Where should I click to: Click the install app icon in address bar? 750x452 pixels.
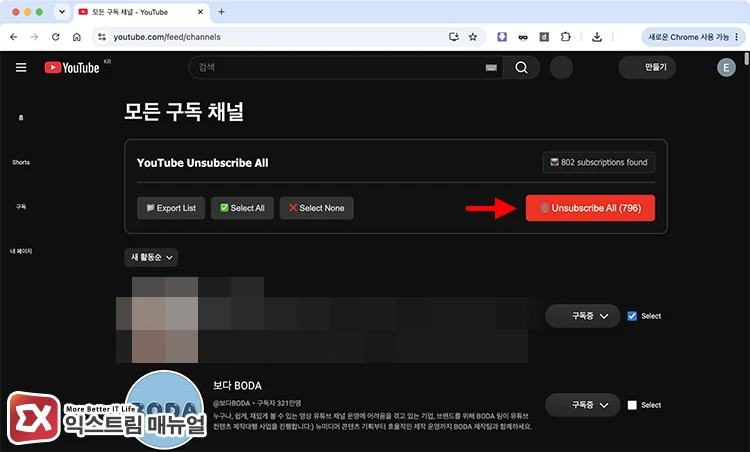click(453, 37)
